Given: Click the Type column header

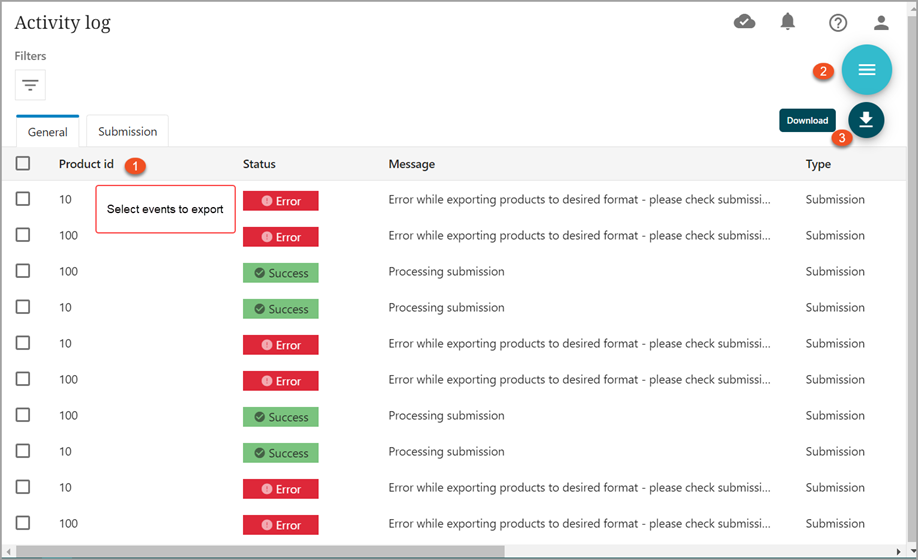Looking at the screenshot, I should click(818, 164).
